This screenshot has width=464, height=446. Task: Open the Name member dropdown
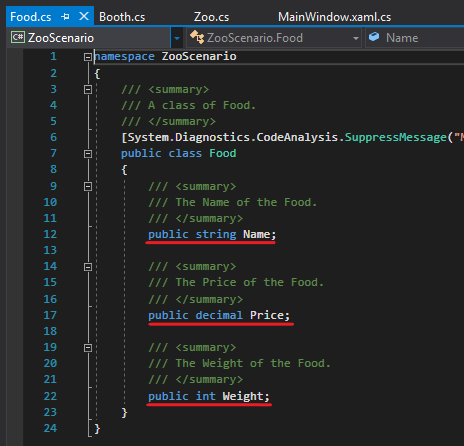coord(414,38)
